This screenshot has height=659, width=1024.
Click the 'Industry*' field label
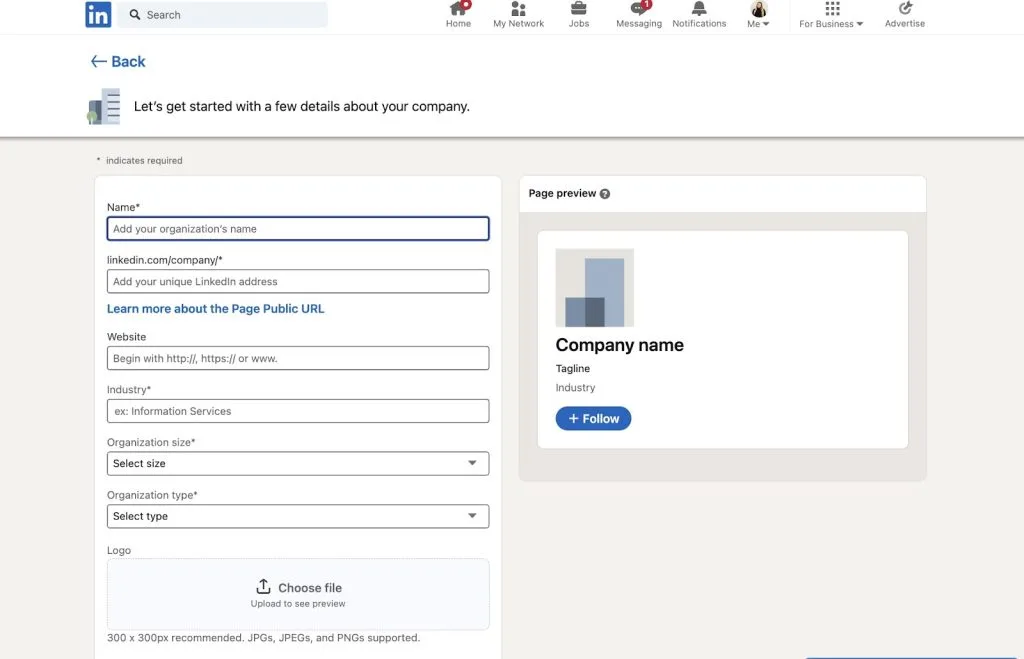point(129,389)
